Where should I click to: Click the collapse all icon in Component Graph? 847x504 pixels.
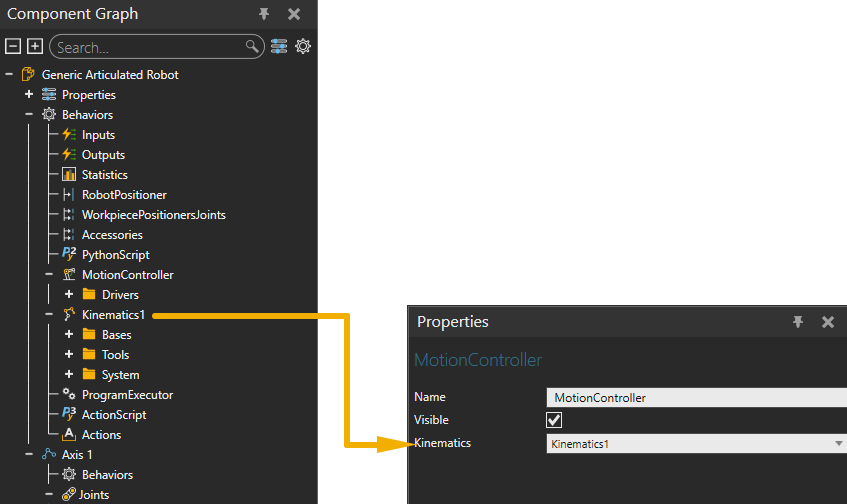[13, 47]
